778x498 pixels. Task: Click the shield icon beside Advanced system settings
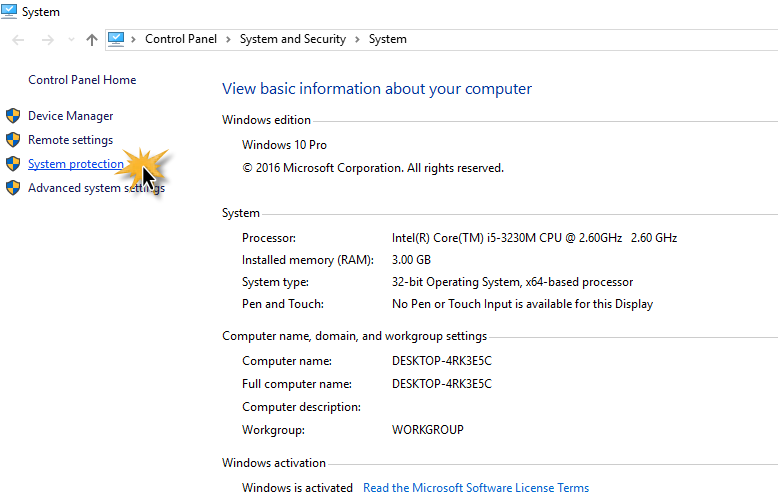(x=13, y=188)
